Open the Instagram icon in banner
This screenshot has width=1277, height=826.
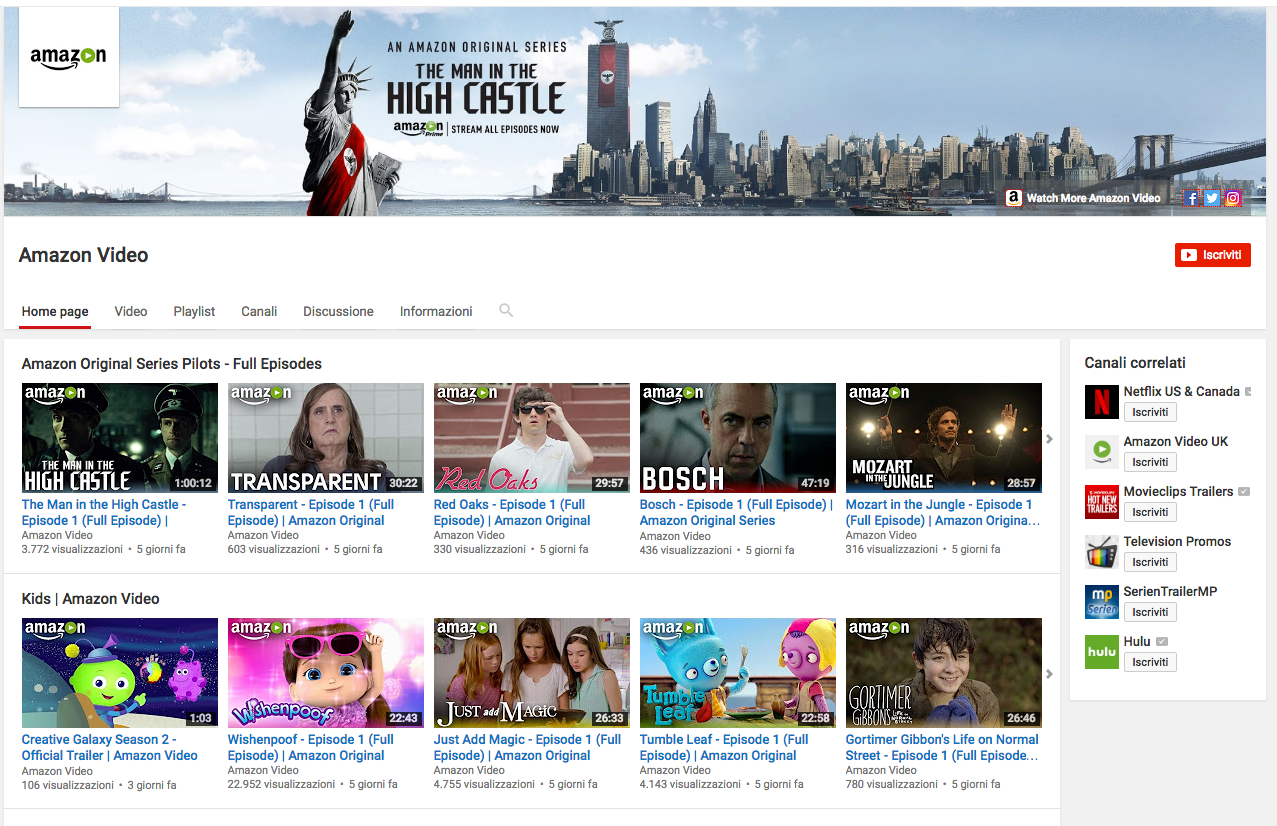point(1233,198)
